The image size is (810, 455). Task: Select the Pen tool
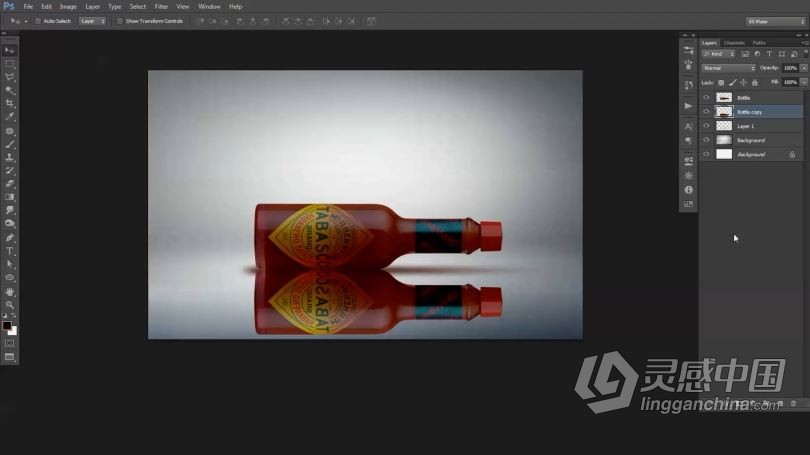pyautogui.click(x=10, y=238)
